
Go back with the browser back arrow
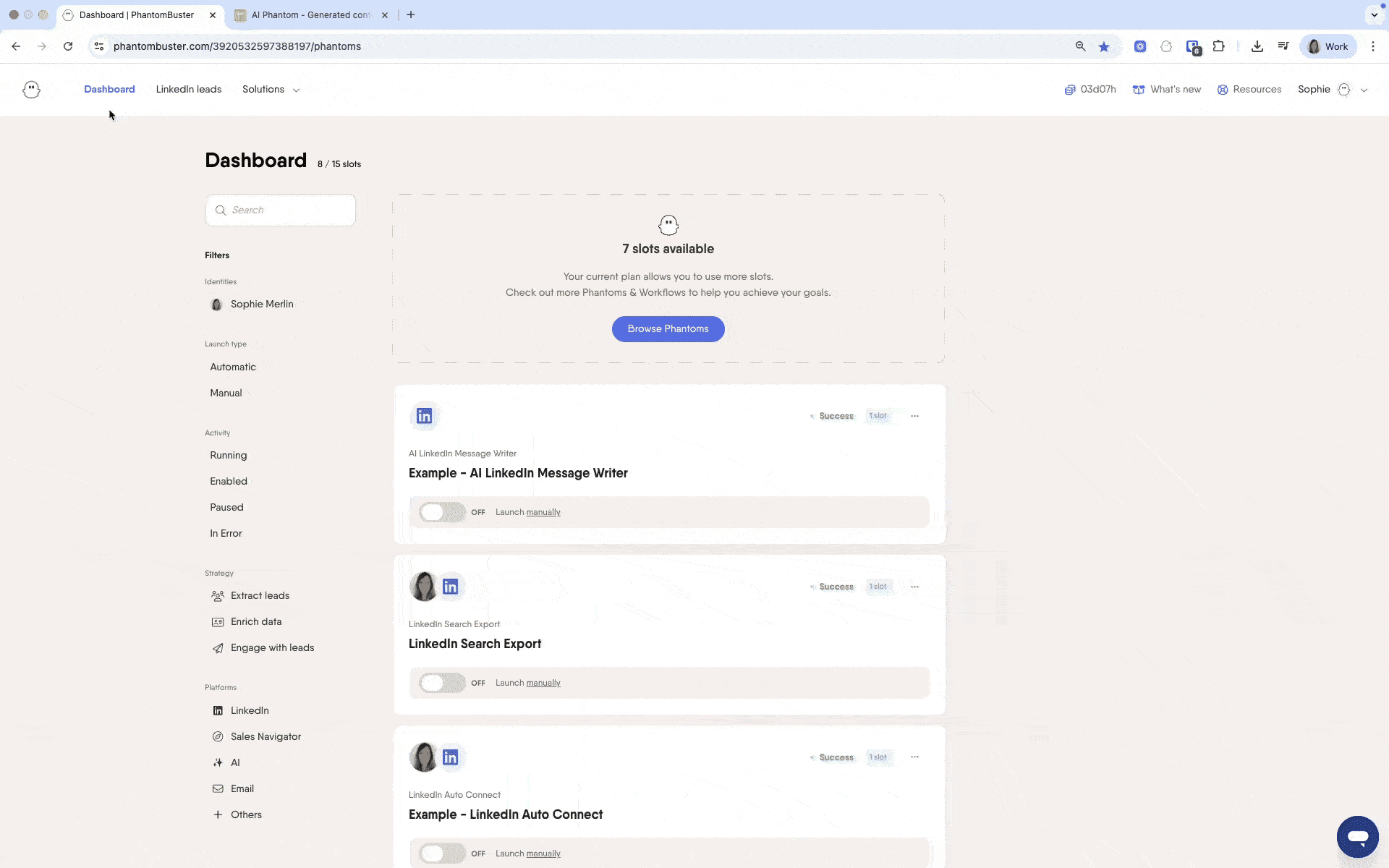(16, 46)
